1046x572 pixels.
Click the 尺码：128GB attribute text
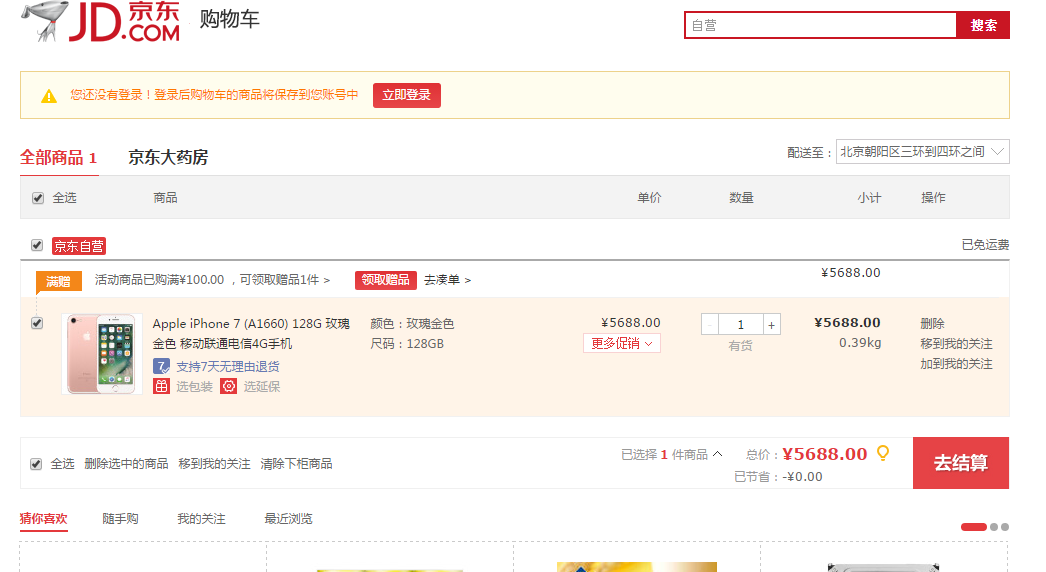pos(407,344)
